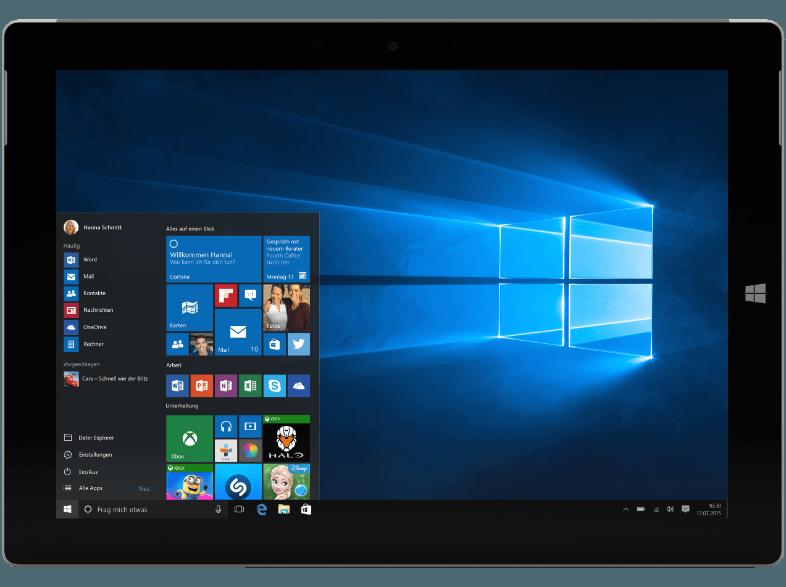Viewport: 786px width, 587px height.
Task: Open the Karten maps tile
Action: tap(189, 307)
